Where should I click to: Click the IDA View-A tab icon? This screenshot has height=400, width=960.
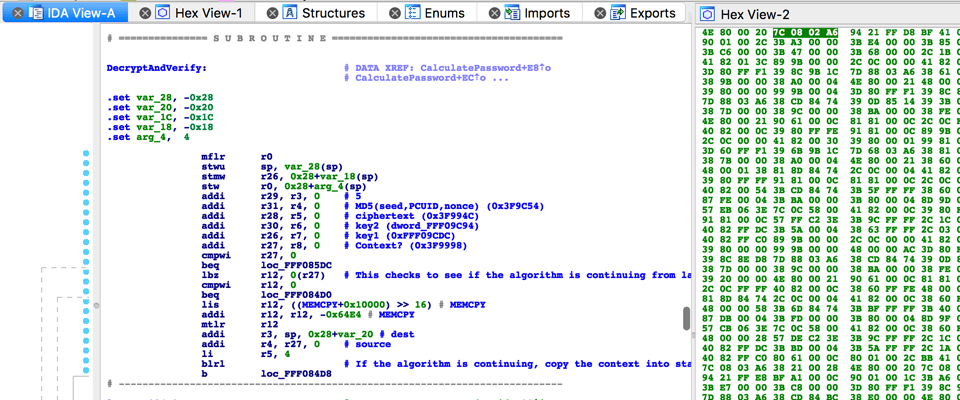point(36,13)
